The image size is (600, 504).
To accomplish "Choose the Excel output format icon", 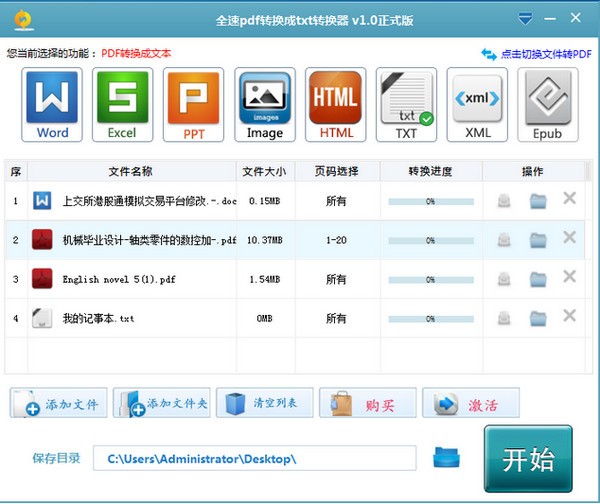I will pyautogui.click(x=123, y=105).
